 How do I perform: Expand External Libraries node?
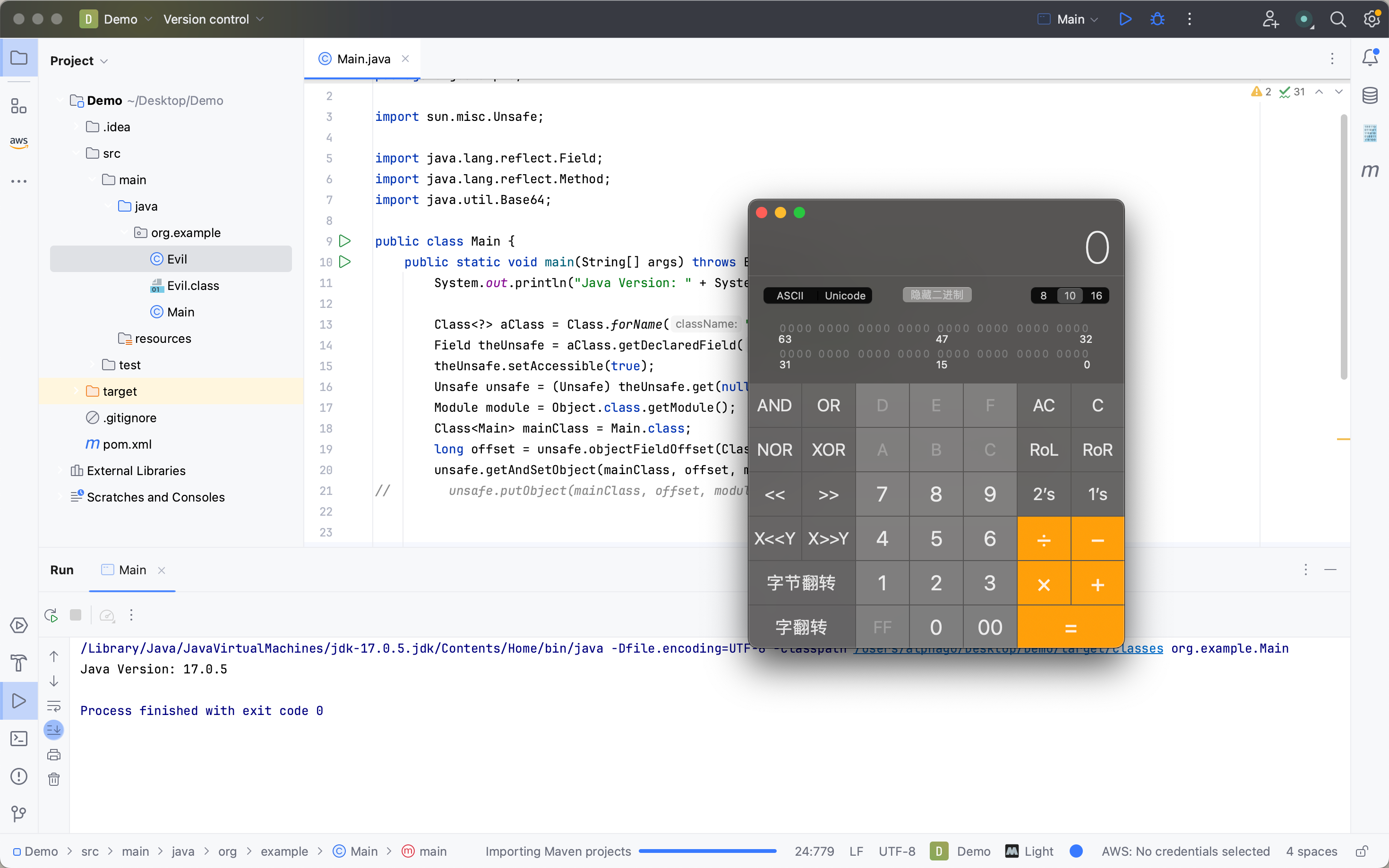[60, 471]
